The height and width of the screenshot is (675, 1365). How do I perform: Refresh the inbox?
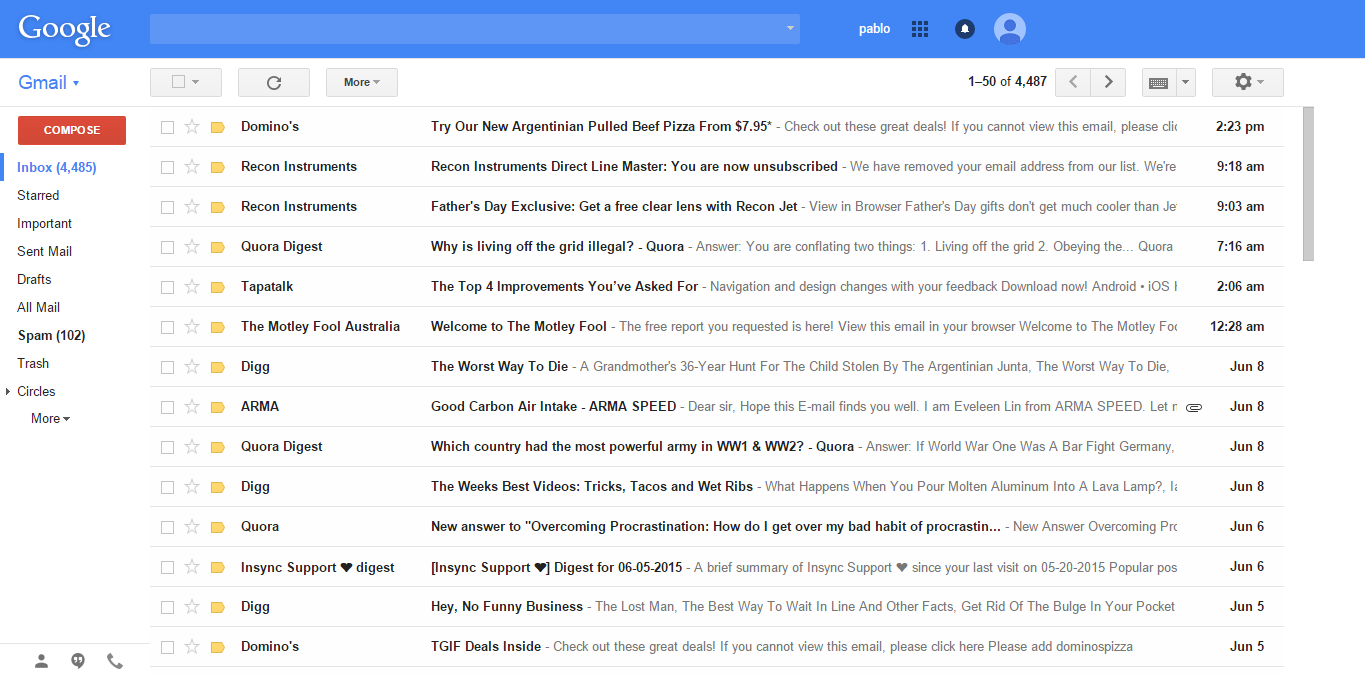(x=273, y=82)
